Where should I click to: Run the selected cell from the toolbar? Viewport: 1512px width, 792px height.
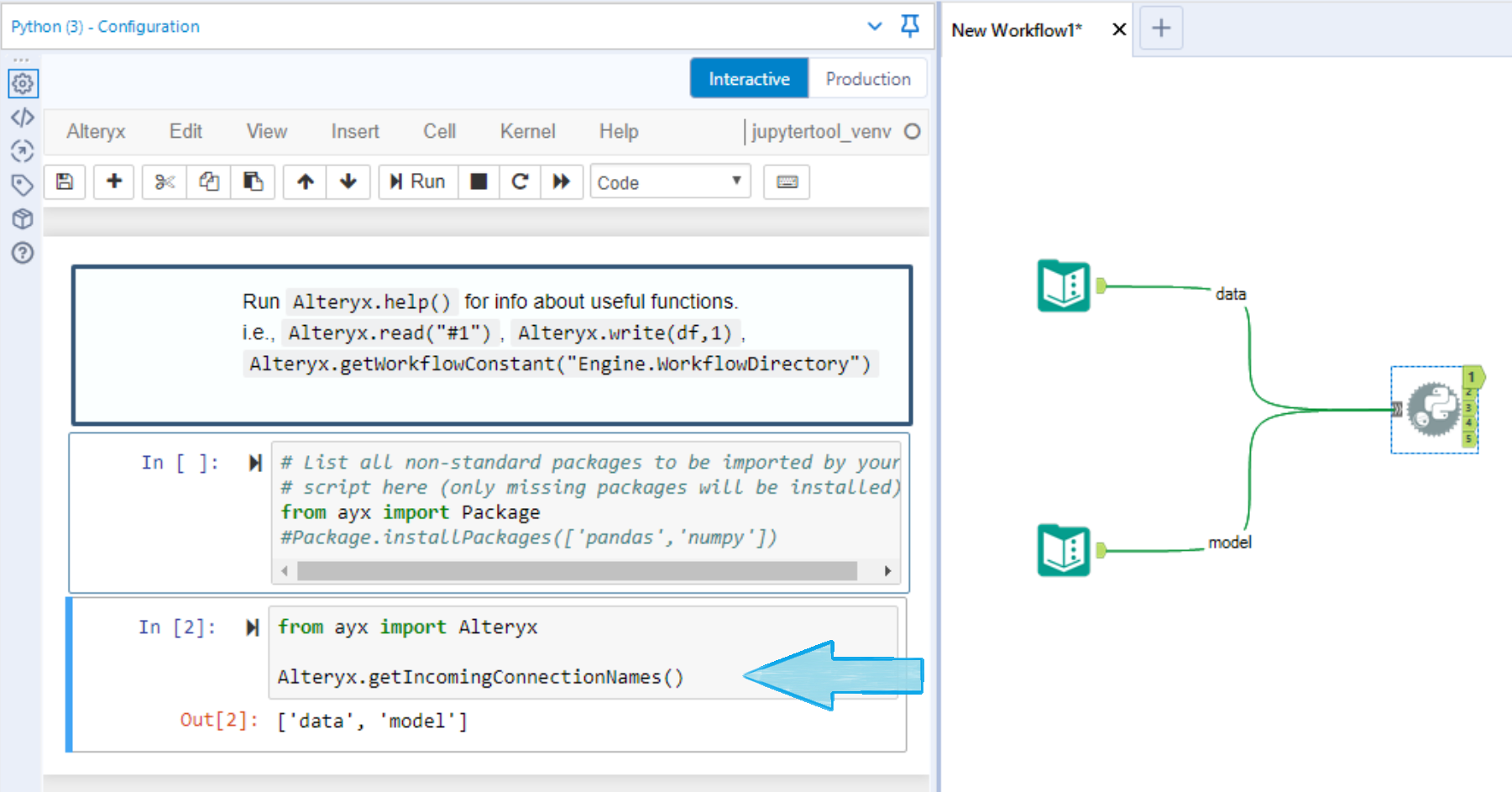[x=417, y=182]
